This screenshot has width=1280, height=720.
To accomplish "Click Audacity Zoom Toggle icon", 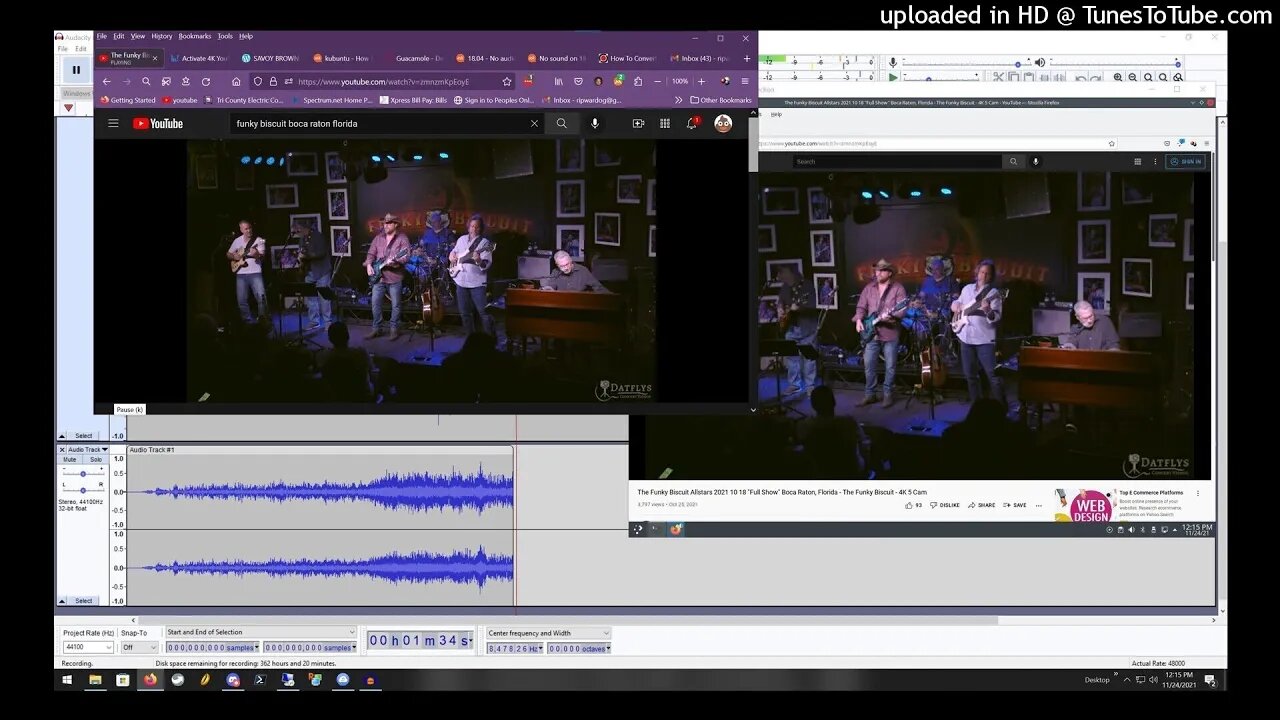I will coord(1178,77).
